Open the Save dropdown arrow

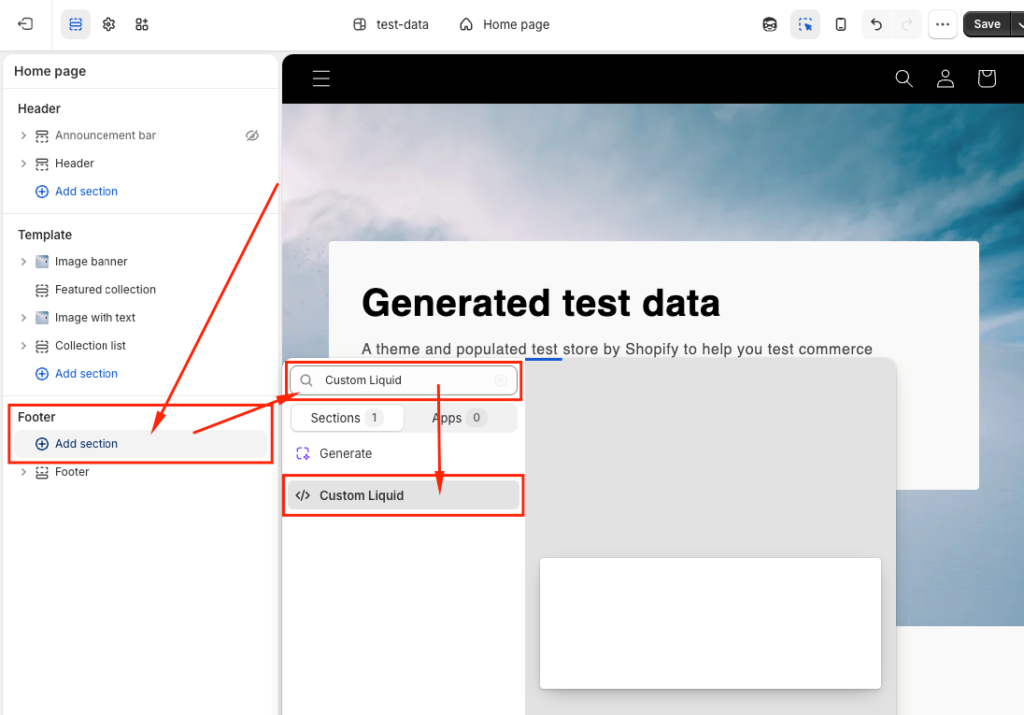[1018, 24]
